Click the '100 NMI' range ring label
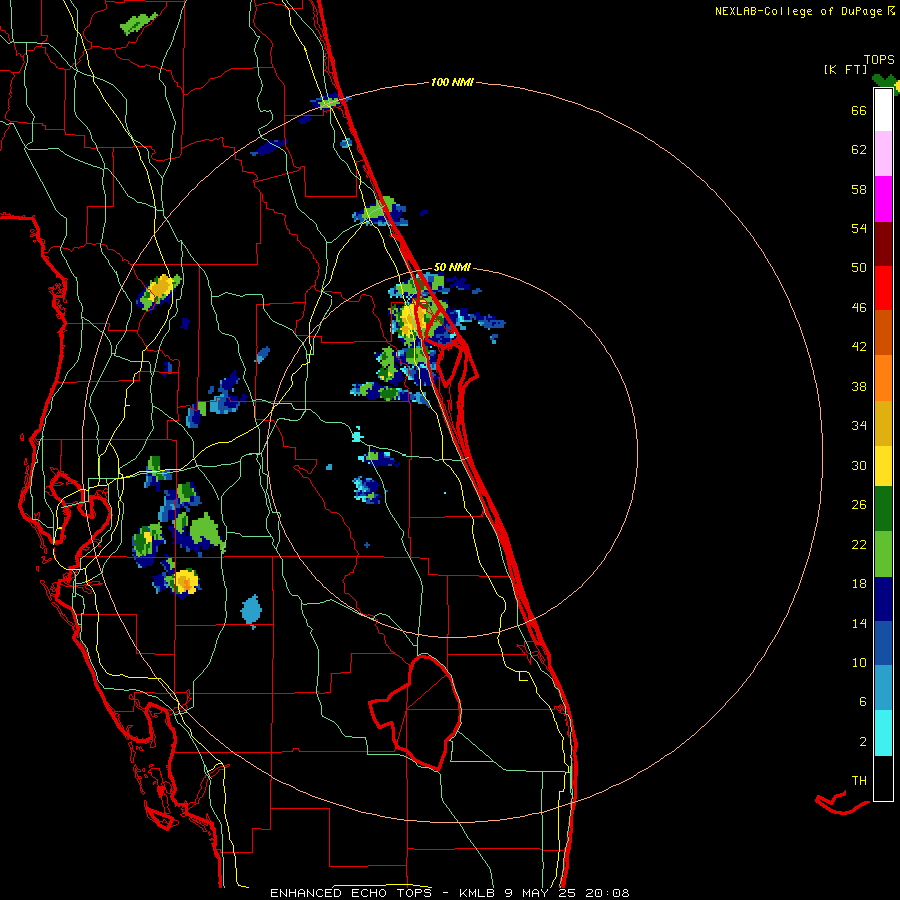 (x=452, y=83)
